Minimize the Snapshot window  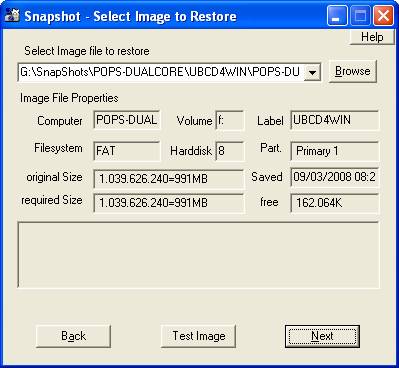337,16
